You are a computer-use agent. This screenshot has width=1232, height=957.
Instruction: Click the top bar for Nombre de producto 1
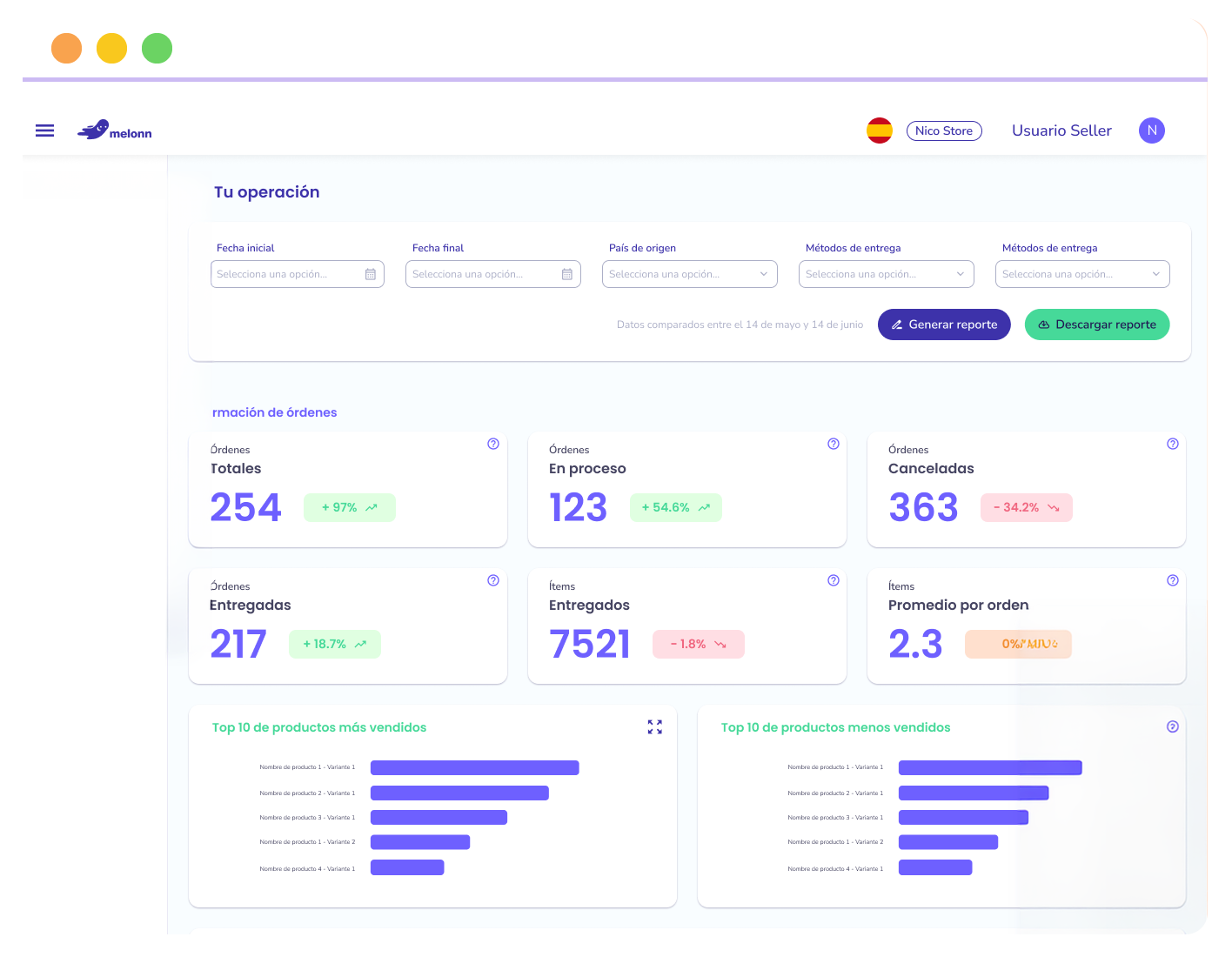(x=474, y=767)
